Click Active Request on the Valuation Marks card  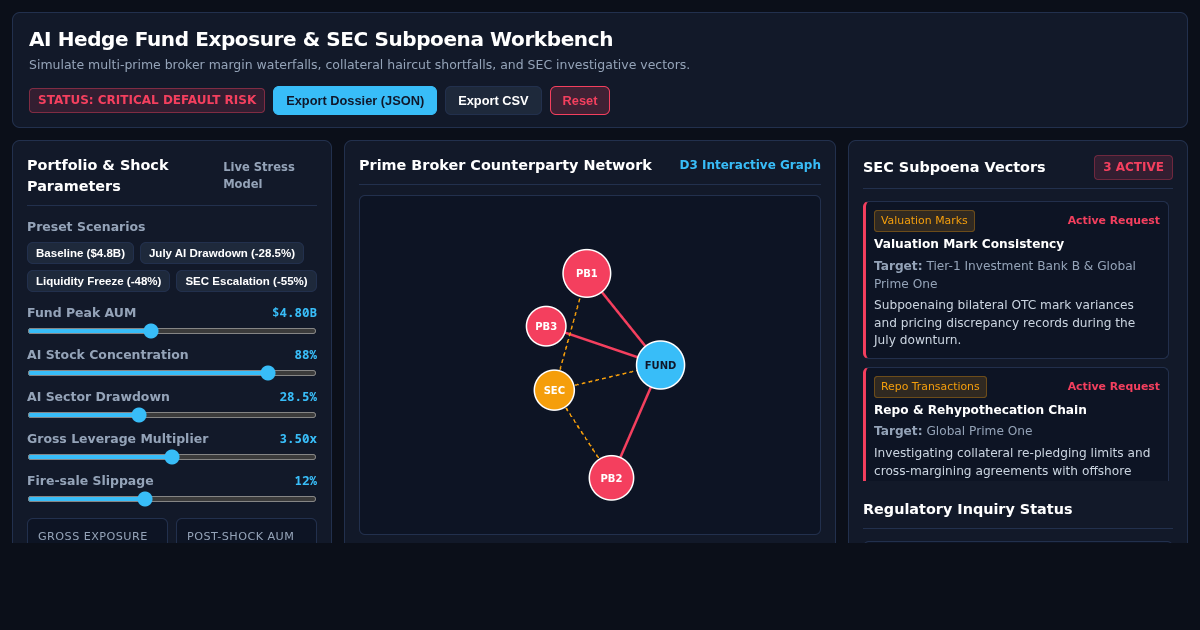(x=1113, y=221)
